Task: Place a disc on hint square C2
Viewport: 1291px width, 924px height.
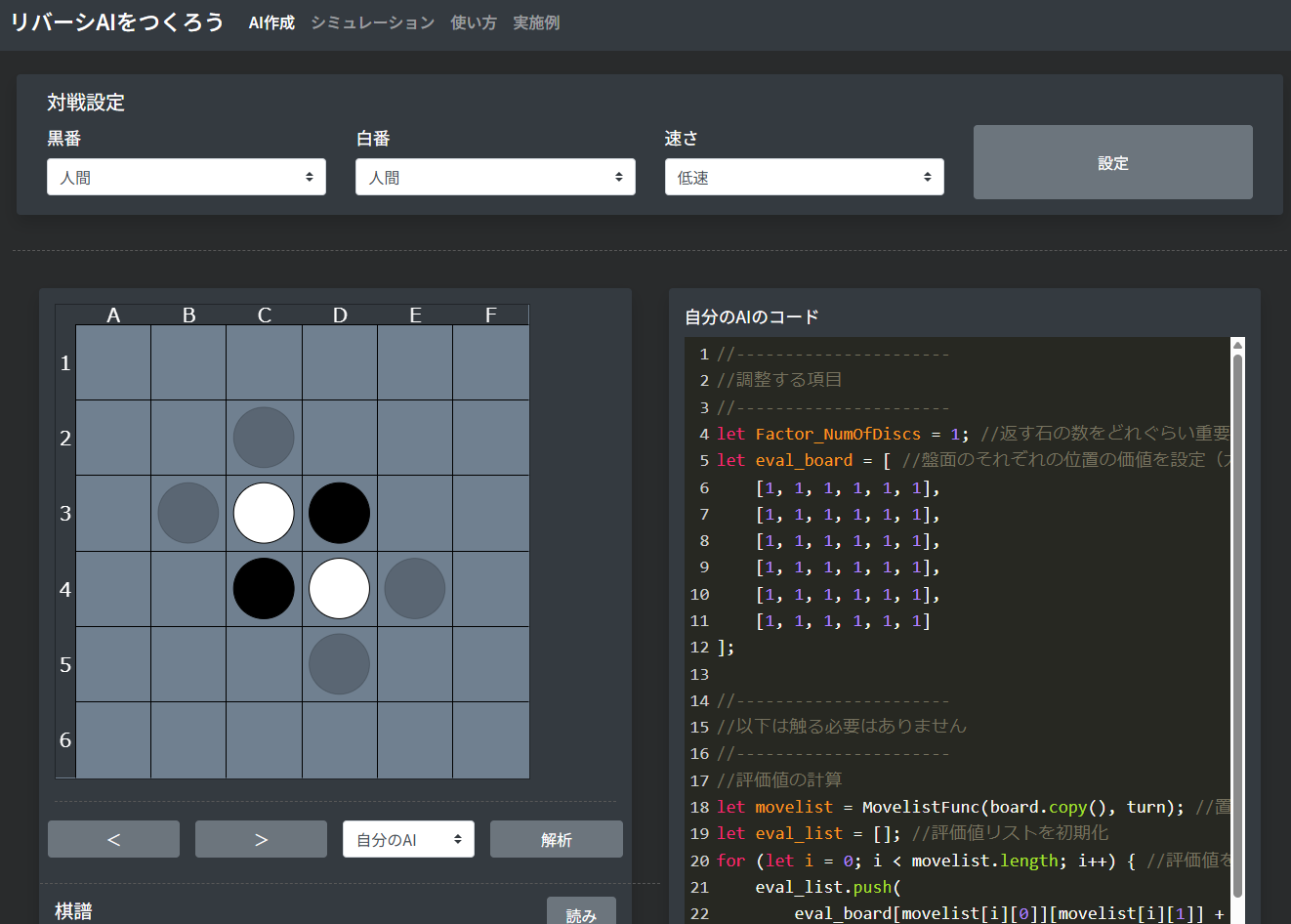Action: click(264, 438)
